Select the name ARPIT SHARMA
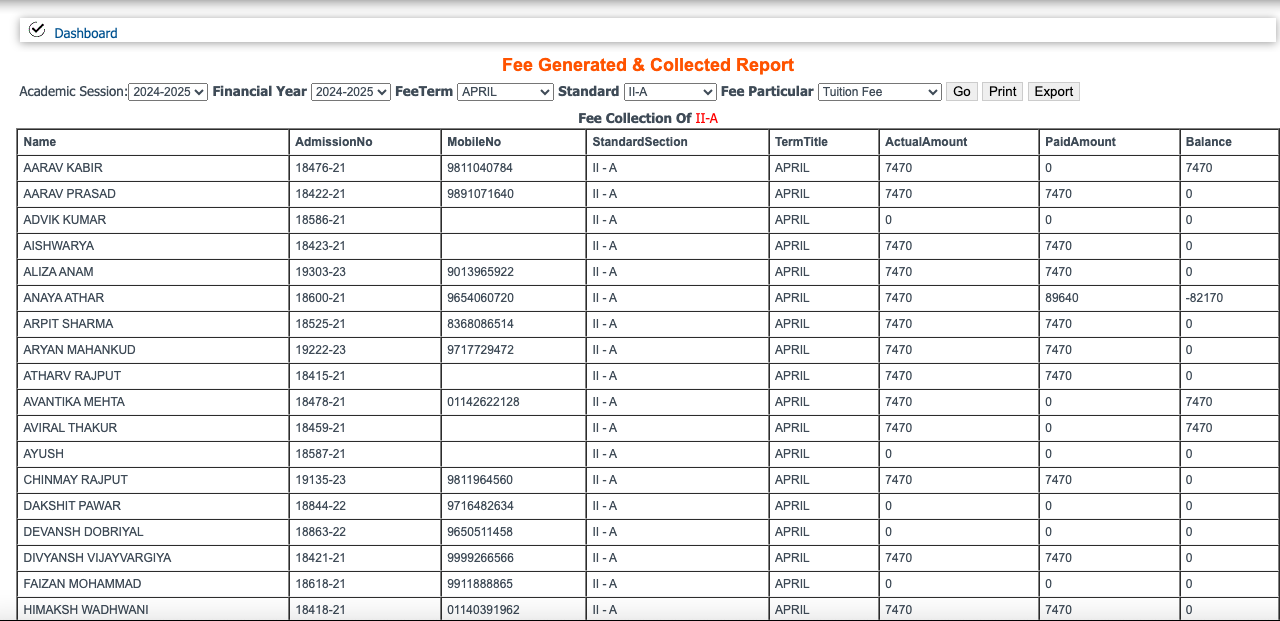Image resolution: width=1280 pixels, height=621 pixels. [x=68, y=324]
